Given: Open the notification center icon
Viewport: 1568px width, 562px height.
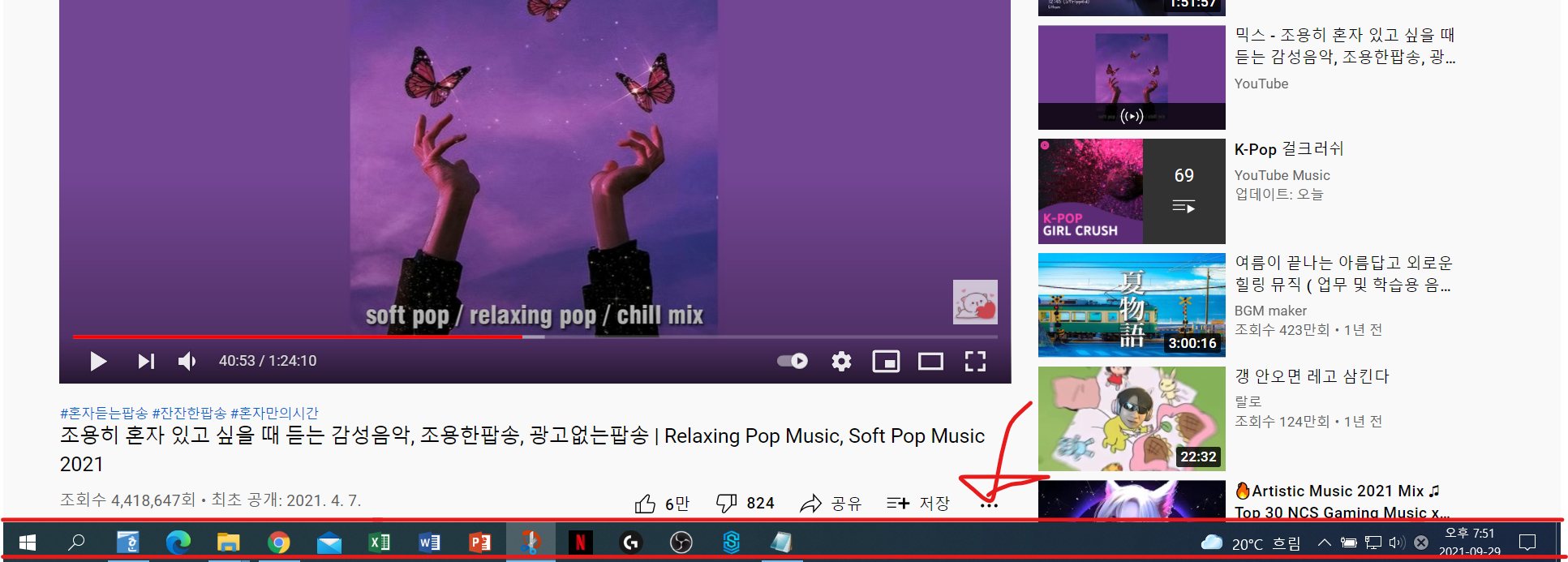Looking at the screenshot, I should point(1527,542).
